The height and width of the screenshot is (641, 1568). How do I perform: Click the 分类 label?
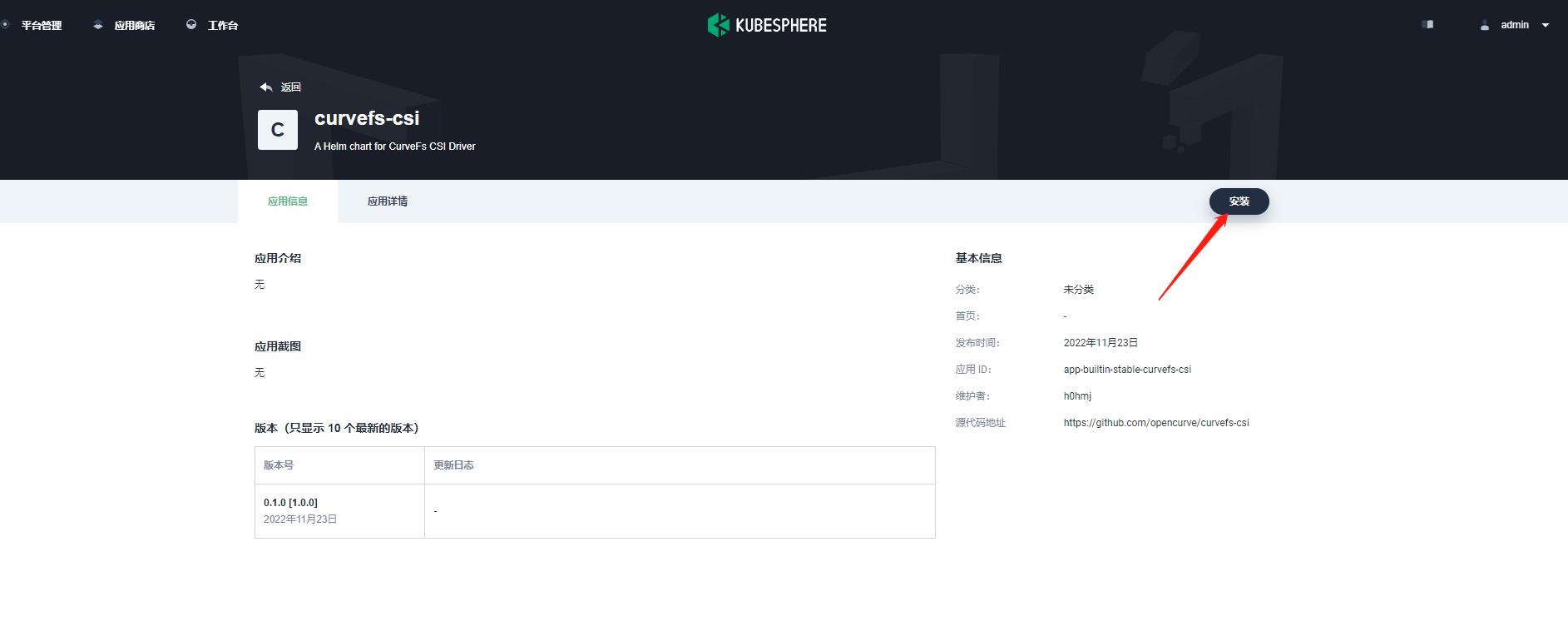tap(967, 290)
